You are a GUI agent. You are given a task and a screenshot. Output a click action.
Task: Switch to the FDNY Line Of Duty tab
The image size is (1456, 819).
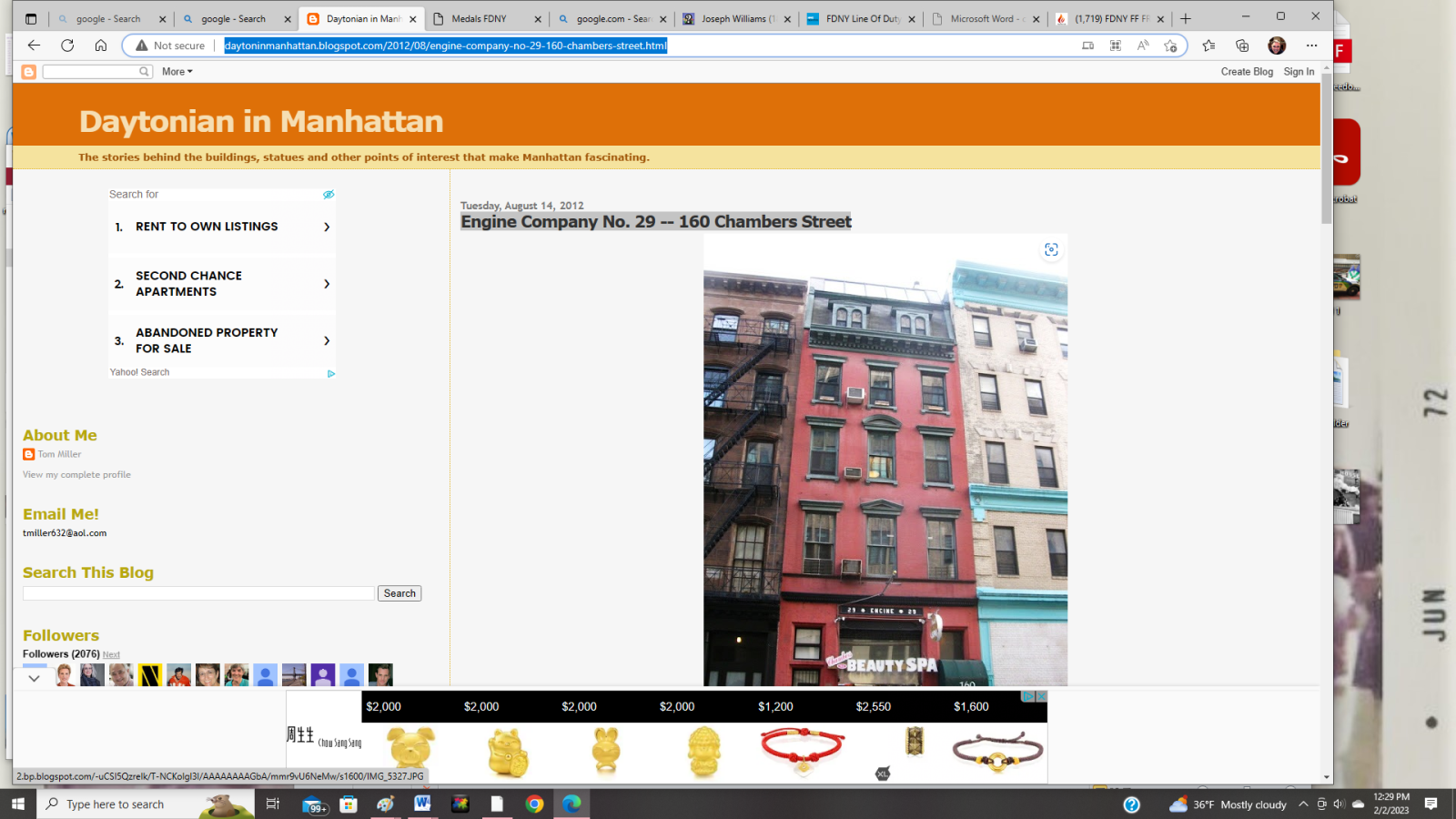click(x=862, y=19)
